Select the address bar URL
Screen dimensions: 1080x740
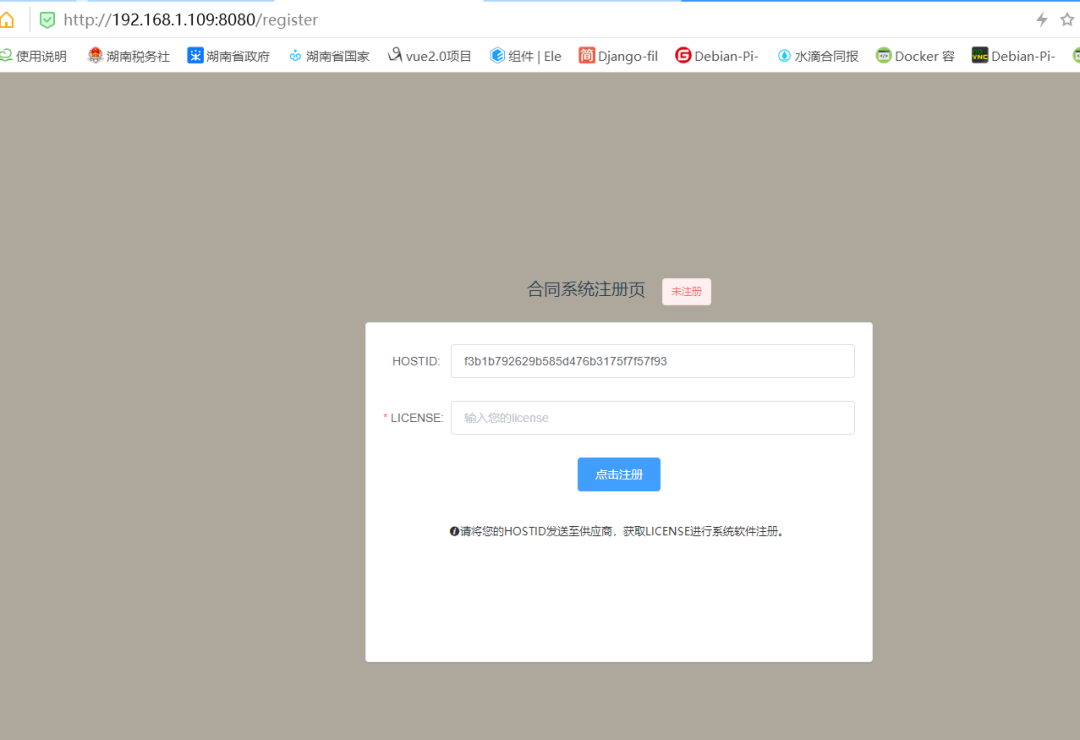(x=191, y=20)
